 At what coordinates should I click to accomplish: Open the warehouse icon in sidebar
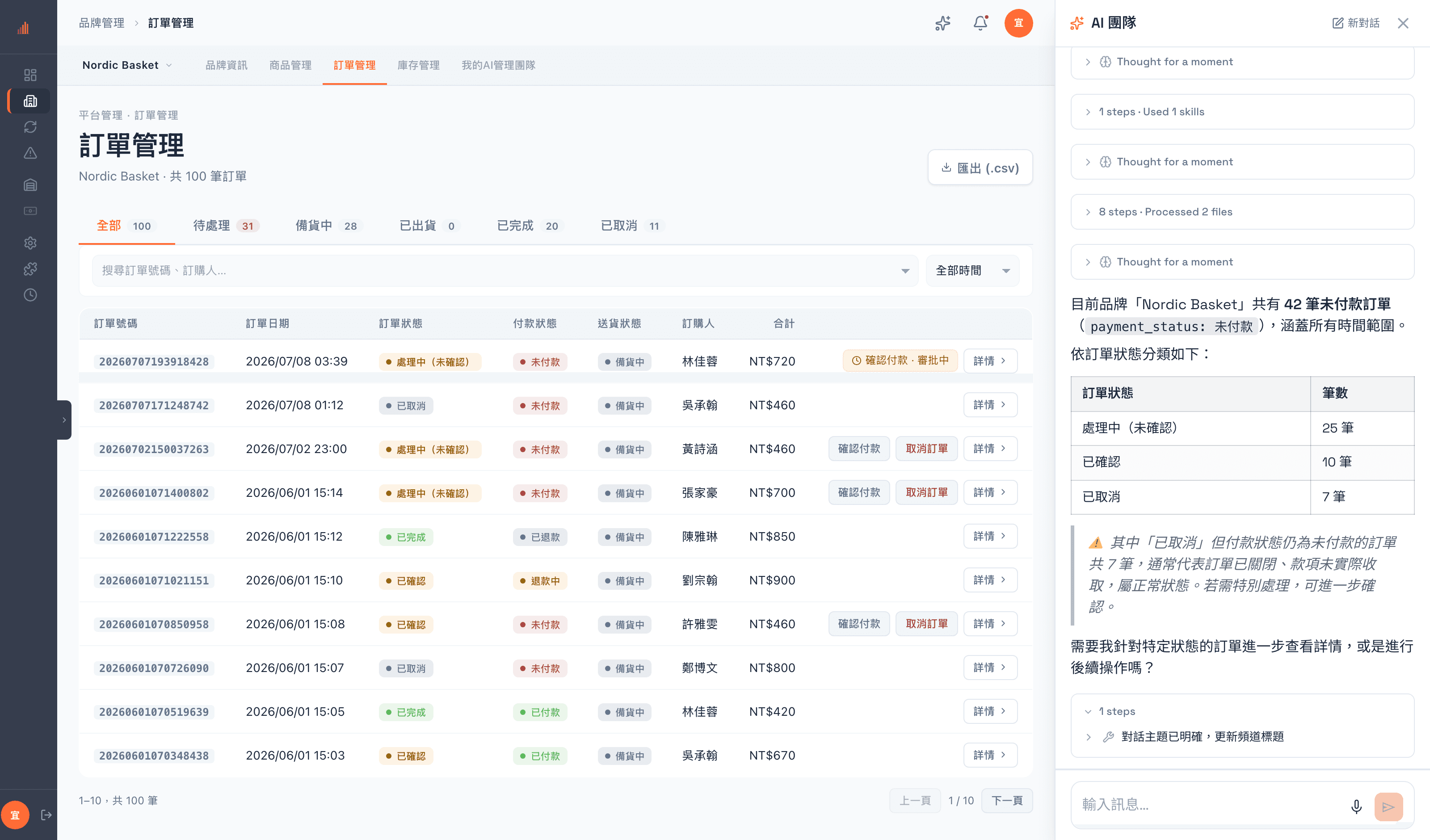[x=30, y=185]
